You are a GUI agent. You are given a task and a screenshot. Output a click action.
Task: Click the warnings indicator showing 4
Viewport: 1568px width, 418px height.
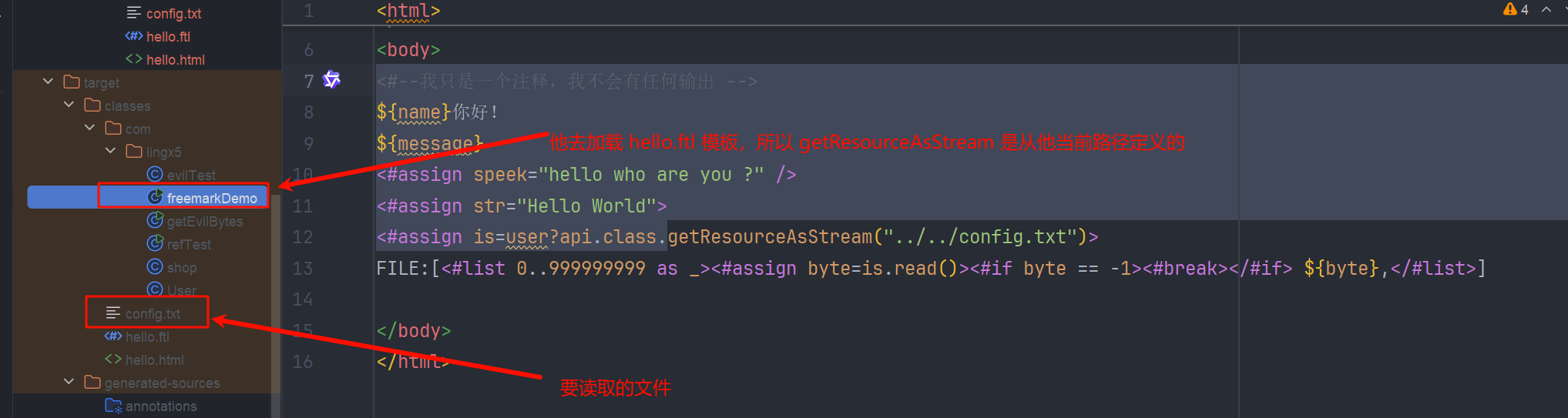(x=1516, y=9)
